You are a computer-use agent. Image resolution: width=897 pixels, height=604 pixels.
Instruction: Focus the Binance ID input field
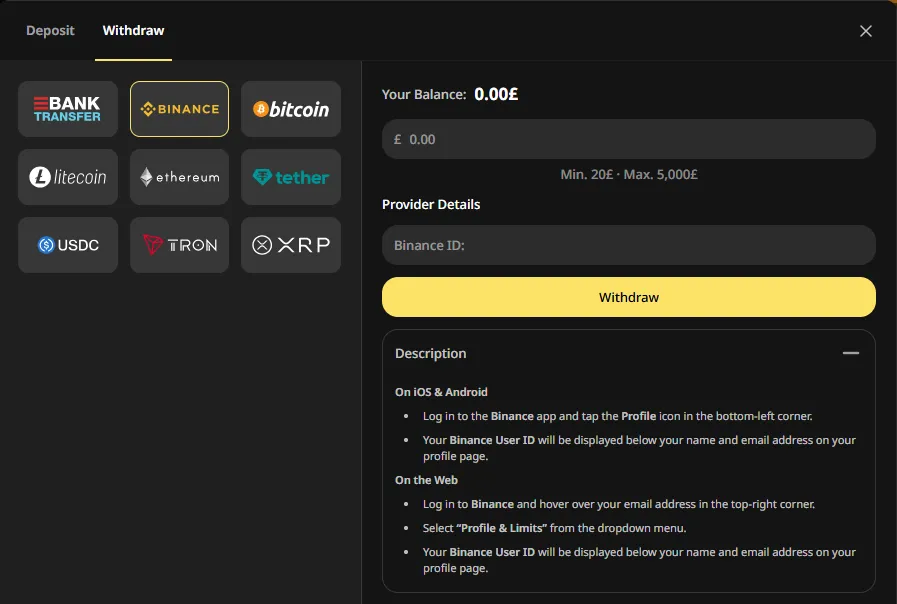coord(629,245)
